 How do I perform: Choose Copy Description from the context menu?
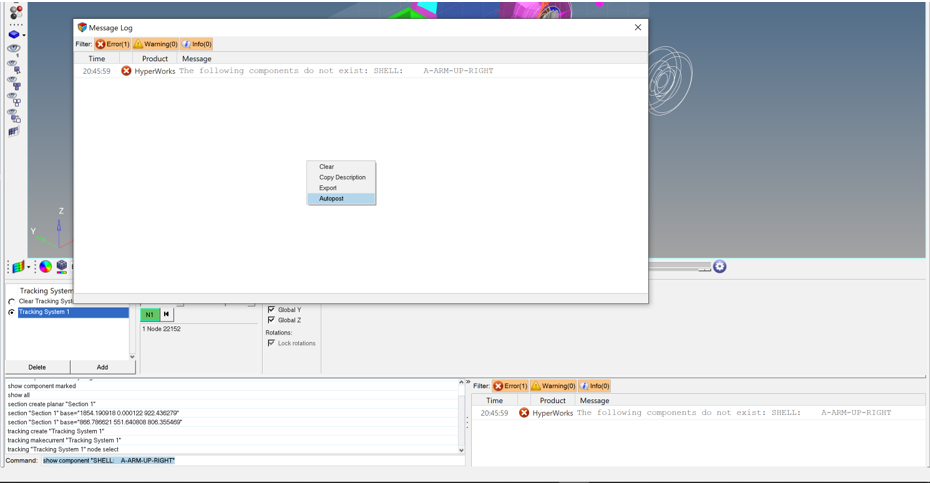pos(341,177)
